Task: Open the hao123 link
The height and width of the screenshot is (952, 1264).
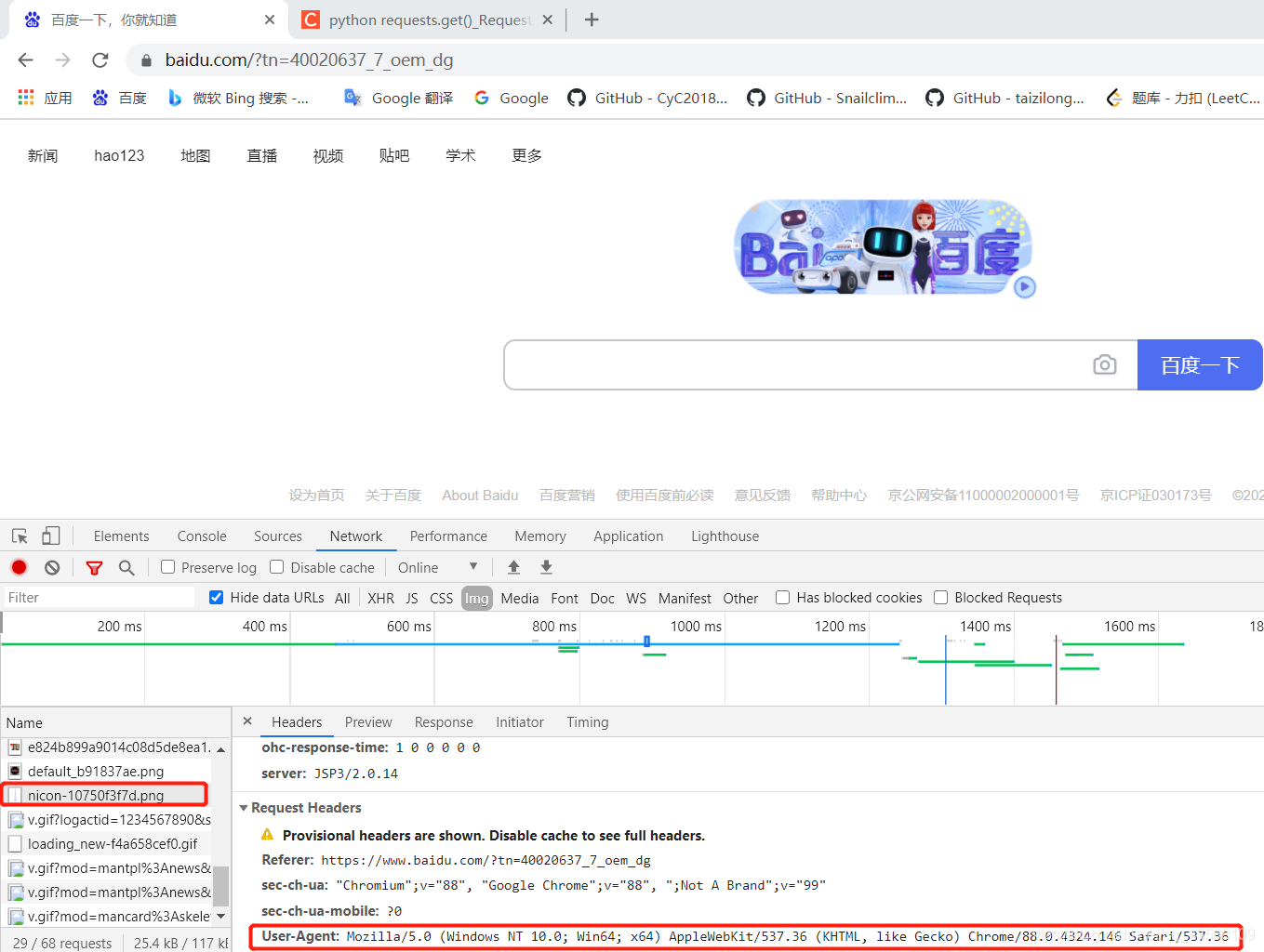Action: click(119, 155)
